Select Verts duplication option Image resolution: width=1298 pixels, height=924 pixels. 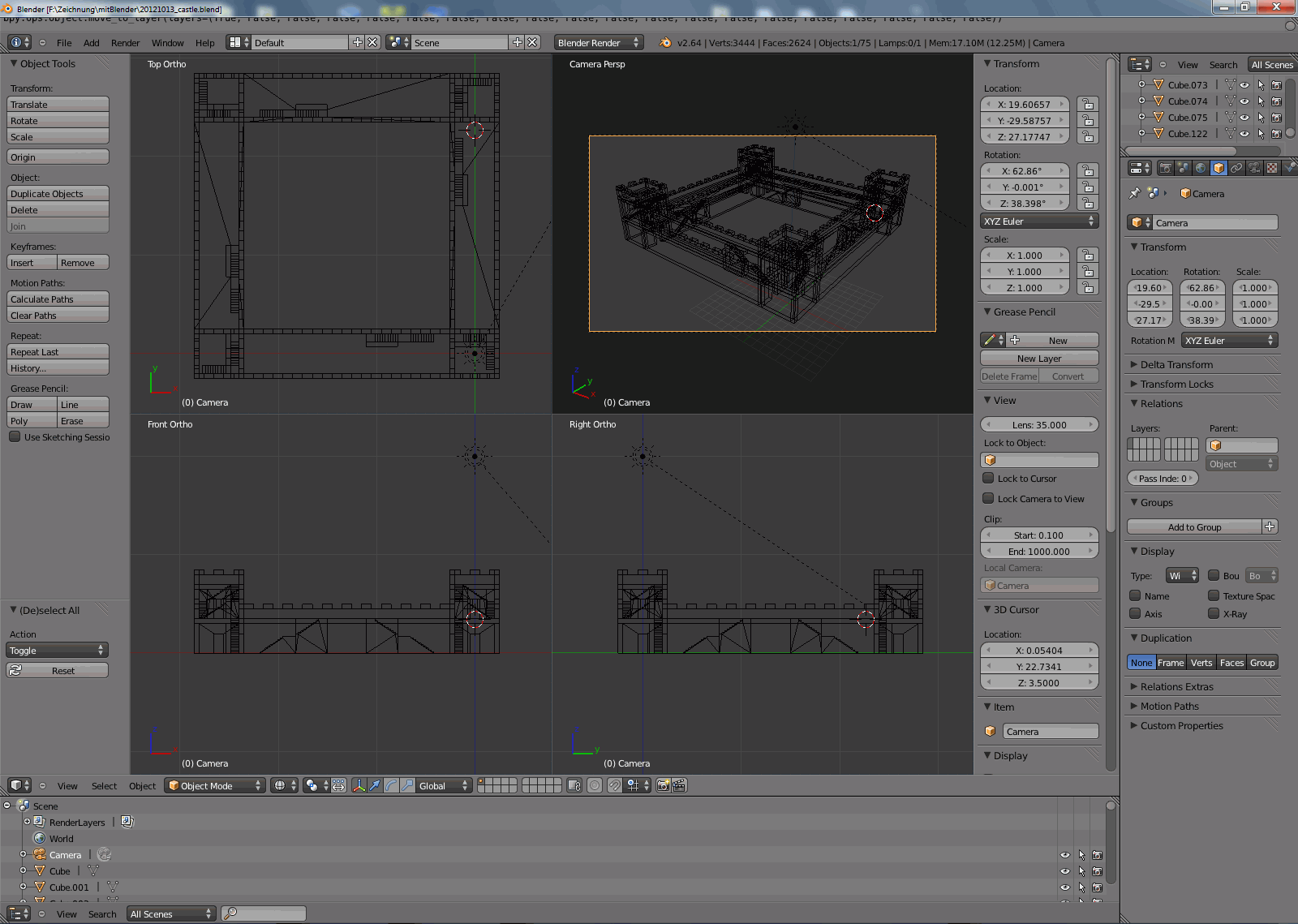(1201, 662)
